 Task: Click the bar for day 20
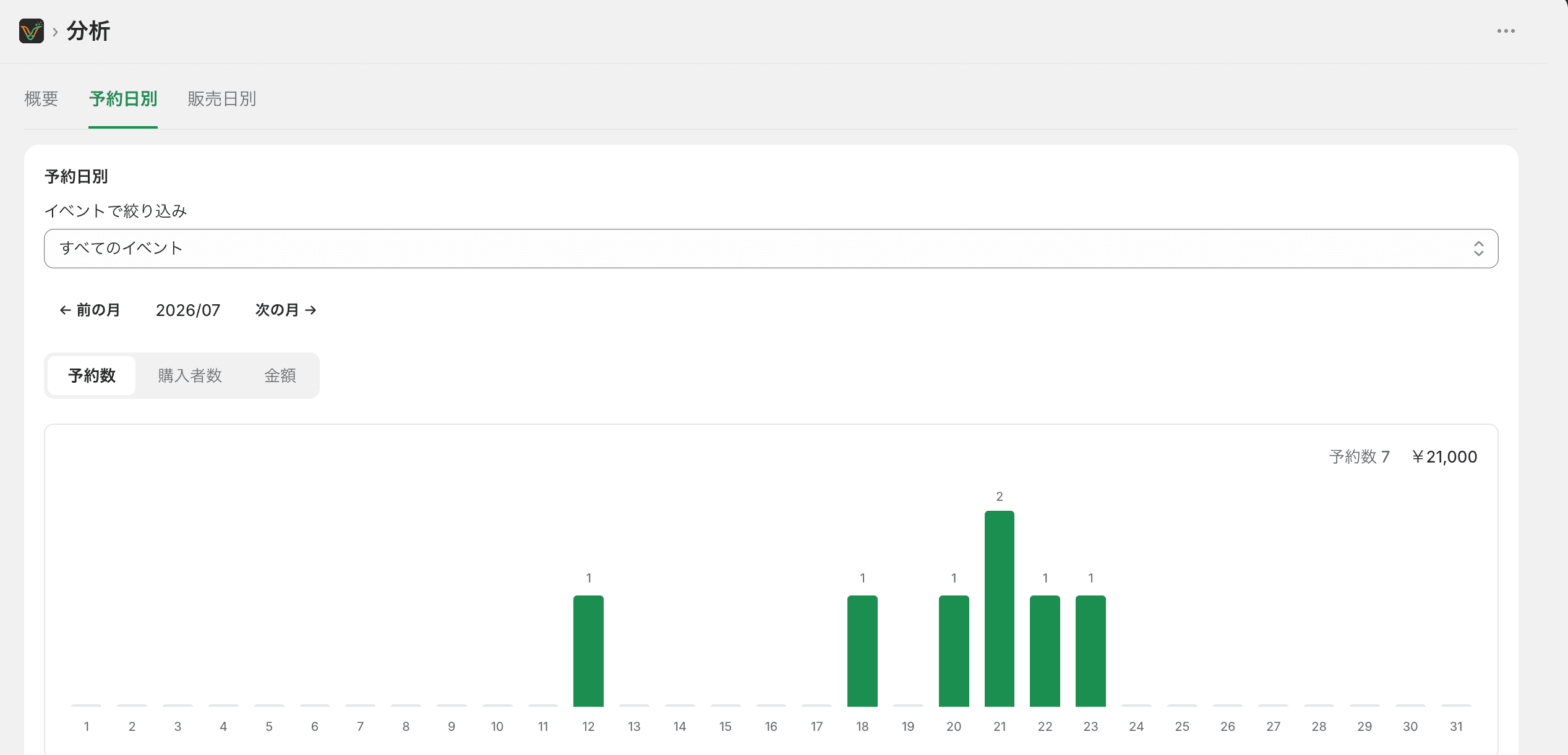tap(954, 651)
